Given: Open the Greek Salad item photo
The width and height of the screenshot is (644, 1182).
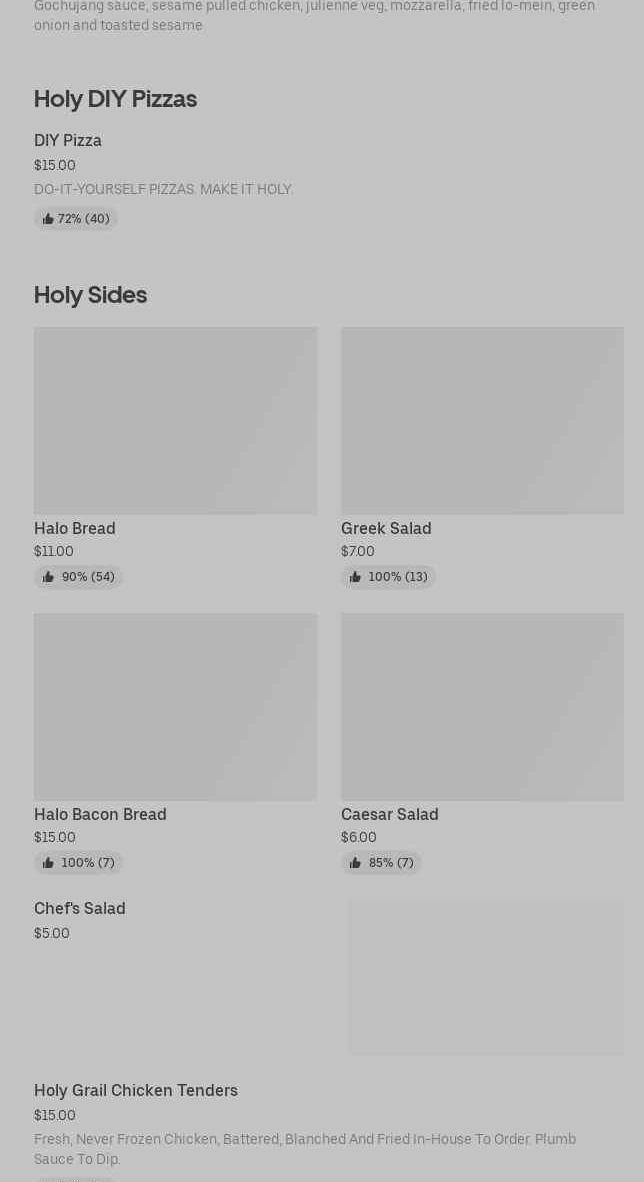Looking at the screenshot, I should pyautogui.click(x=482, y=420).
